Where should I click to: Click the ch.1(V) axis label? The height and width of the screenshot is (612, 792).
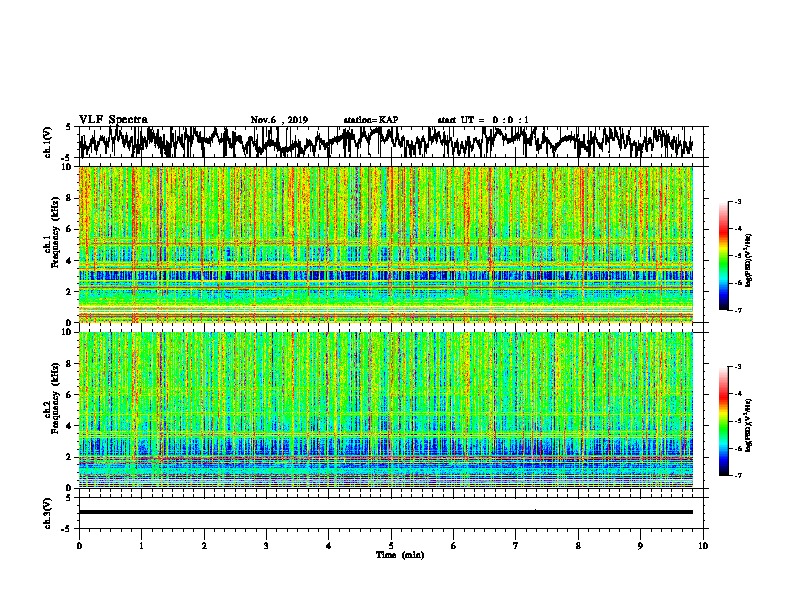48,142
